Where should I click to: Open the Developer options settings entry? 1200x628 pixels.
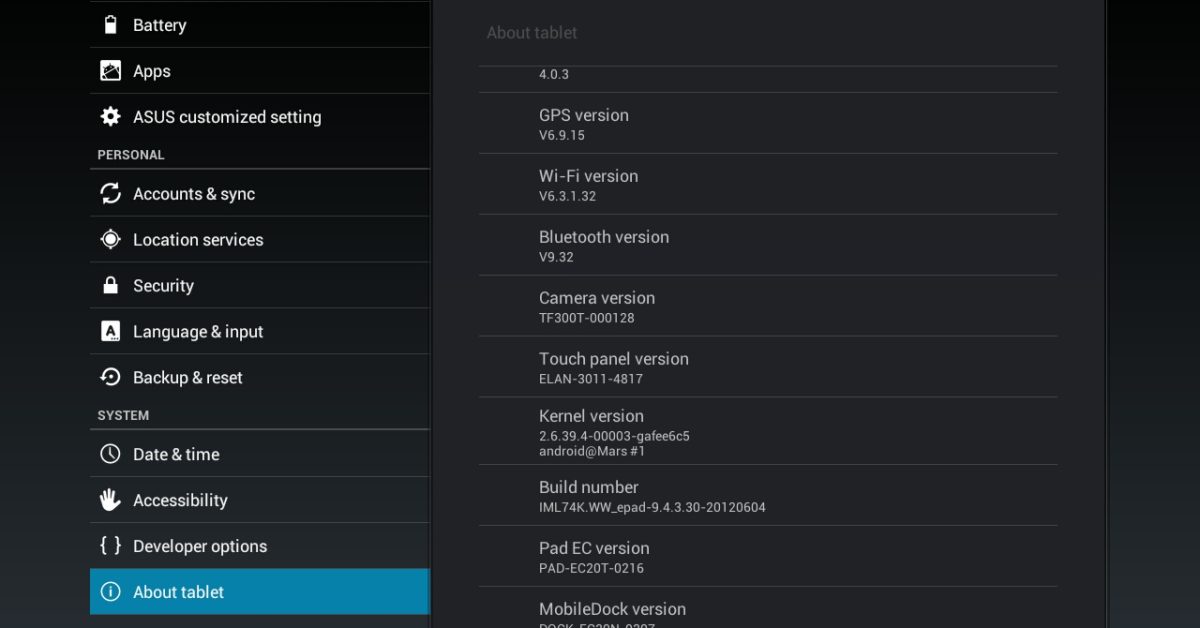point(260,546)
